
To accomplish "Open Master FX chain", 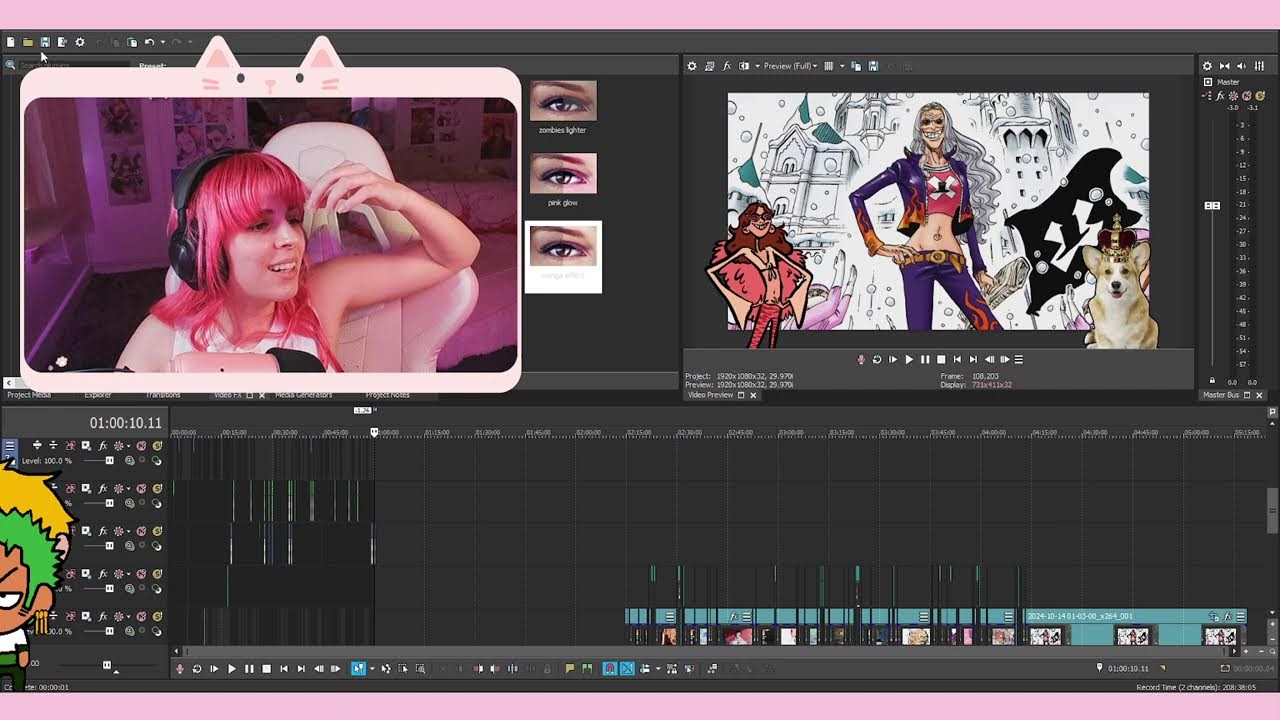I will click(1220, 96).
